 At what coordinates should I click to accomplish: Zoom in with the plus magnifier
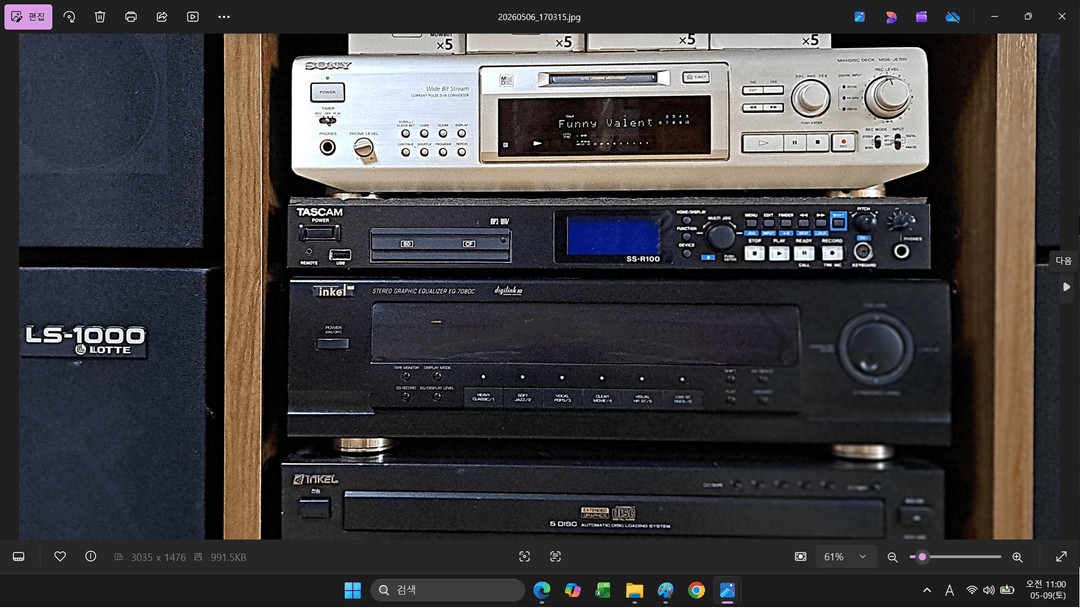click(1017, 557)
